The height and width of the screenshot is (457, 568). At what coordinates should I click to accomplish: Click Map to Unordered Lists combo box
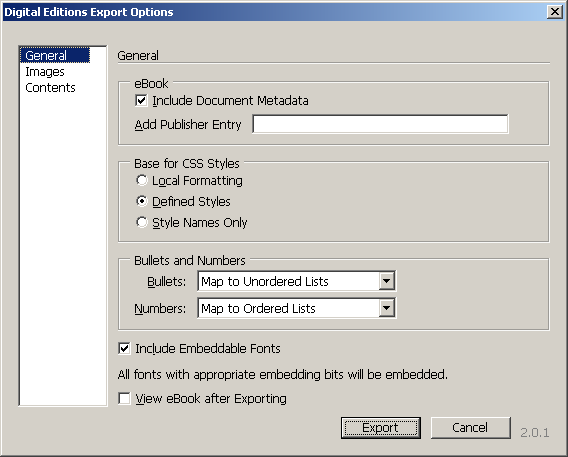297,281
